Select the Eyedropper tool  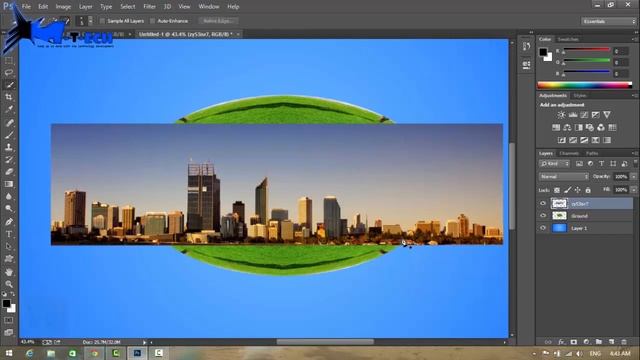pyautogui.click(x=9, y=109)
